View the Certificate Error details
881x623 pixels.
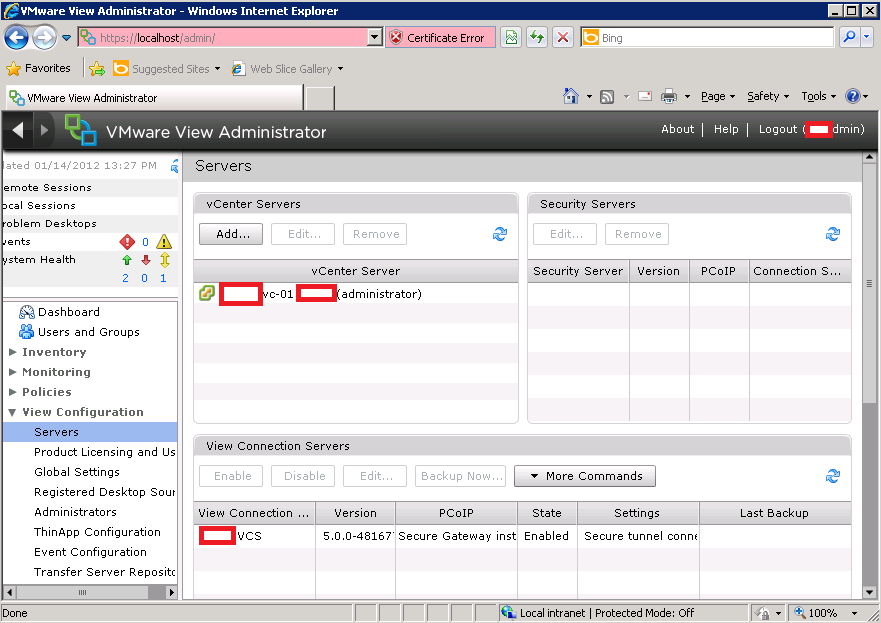440,38
